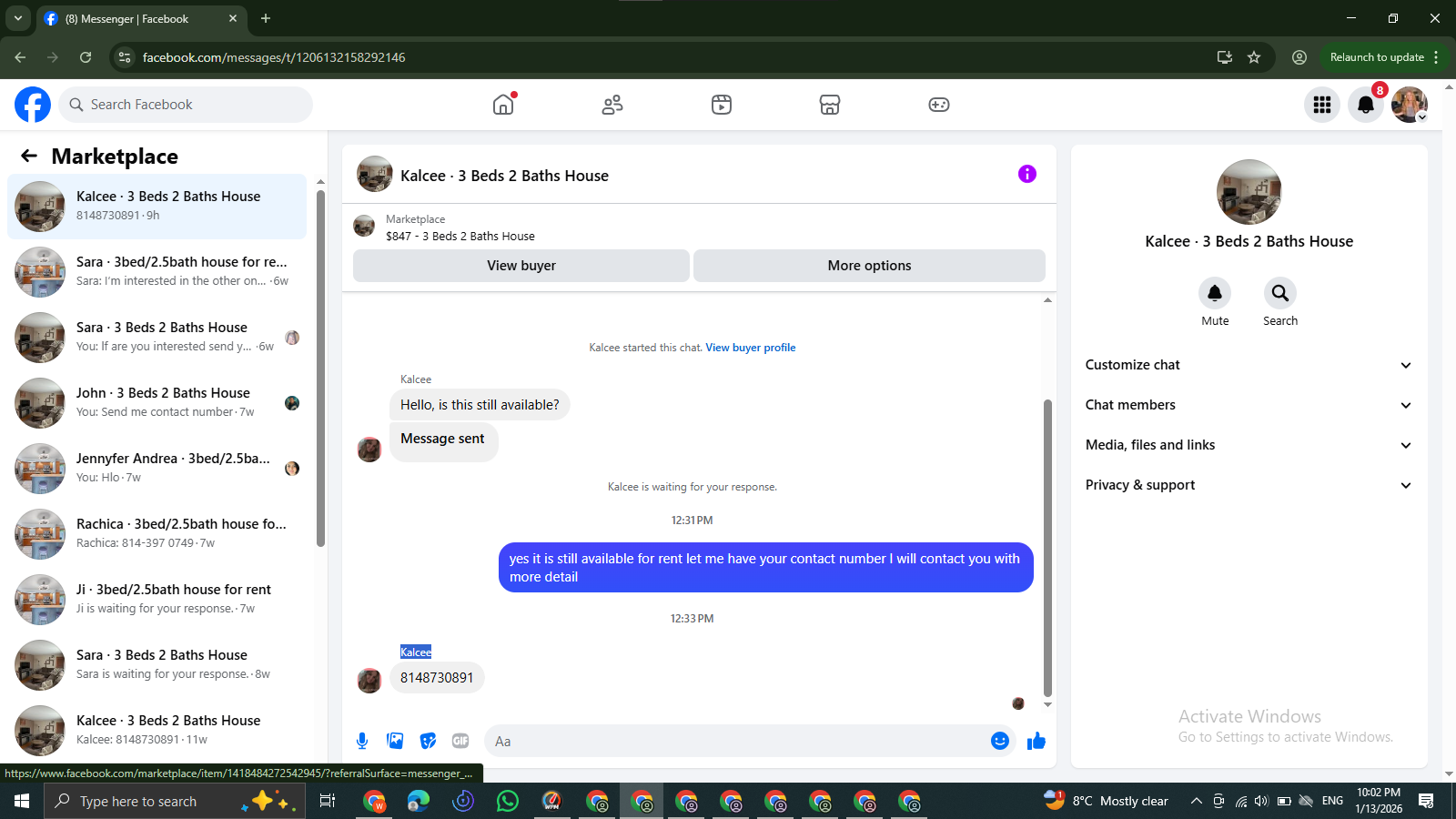Search in conversation with magnifier icon
The width and height of the screenshot is (1456, 819).
[x=1280, y=293]
